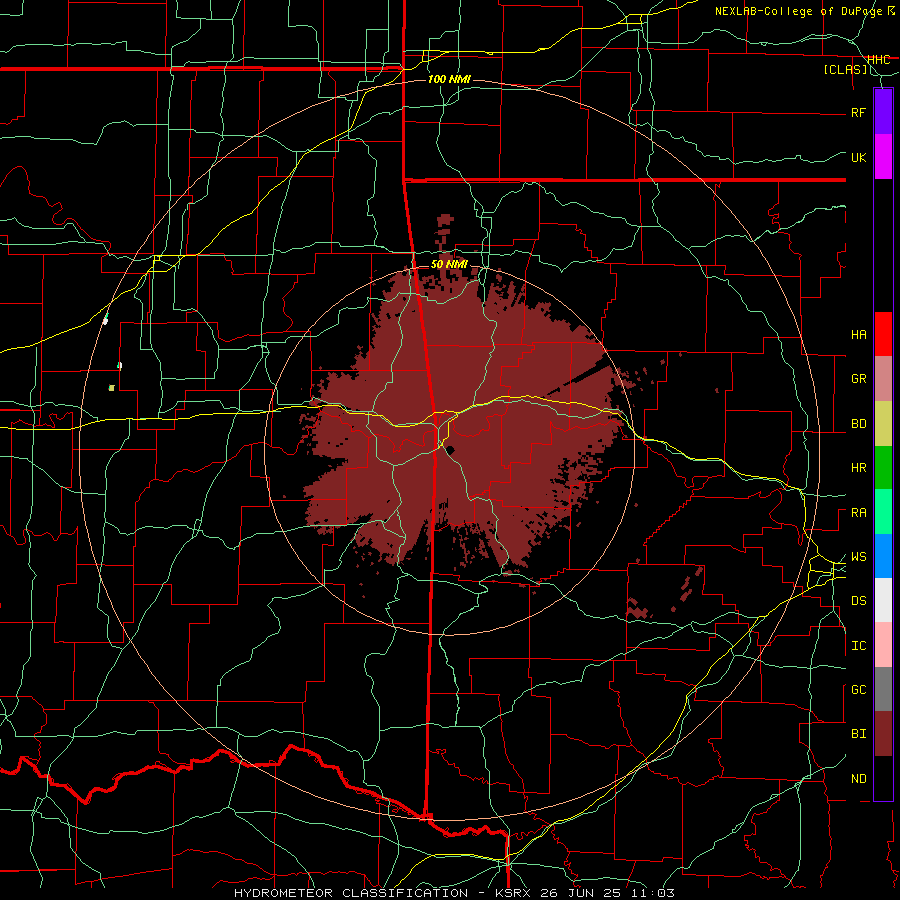Viewport: 900px width, 900px height.
Task: Click the 100 NMI range ring label
Action: (449, 79)
